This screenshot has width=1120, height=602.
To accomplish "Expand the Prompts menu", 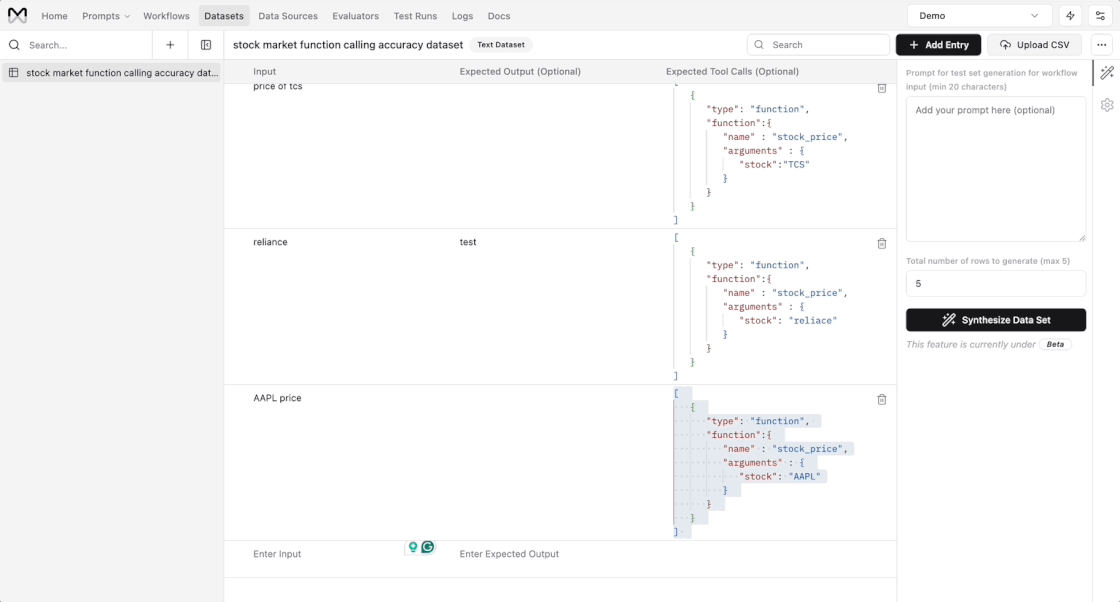I will pos(106,16).
